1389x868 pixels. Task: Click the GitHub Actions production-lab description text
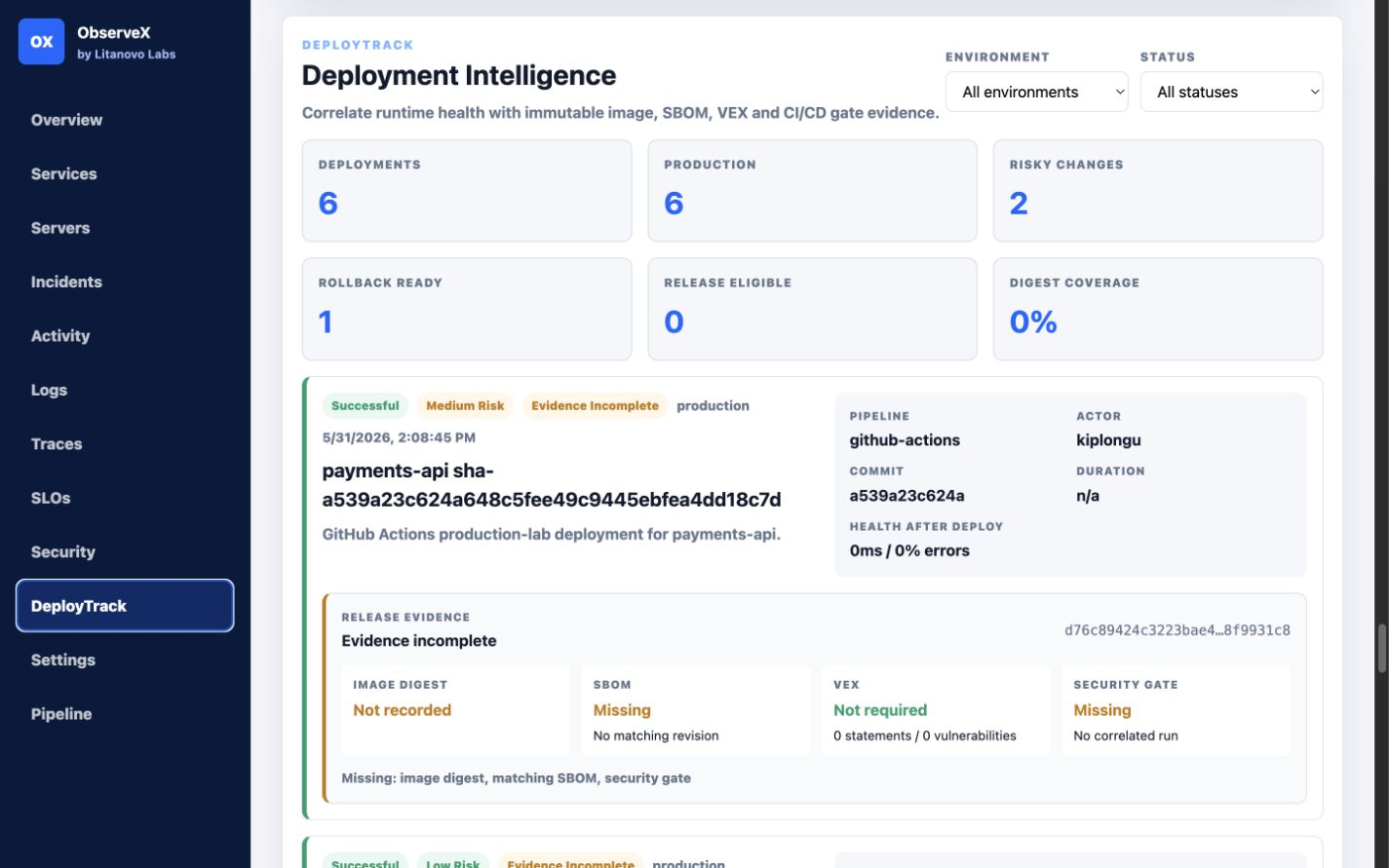552,534
